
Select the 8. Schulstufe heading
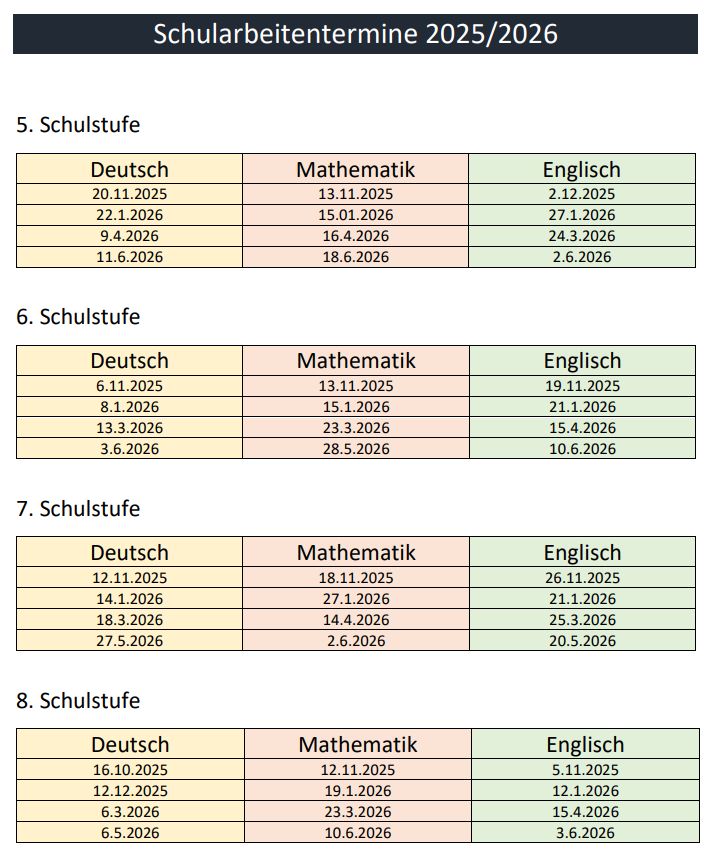[78, 700]
